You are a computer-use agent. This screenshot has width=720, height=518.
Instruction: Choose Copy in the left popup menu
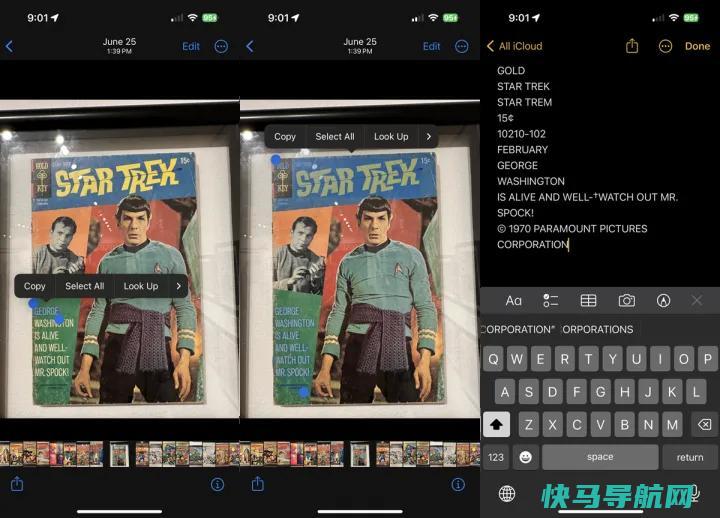click(x=34, y=286)
